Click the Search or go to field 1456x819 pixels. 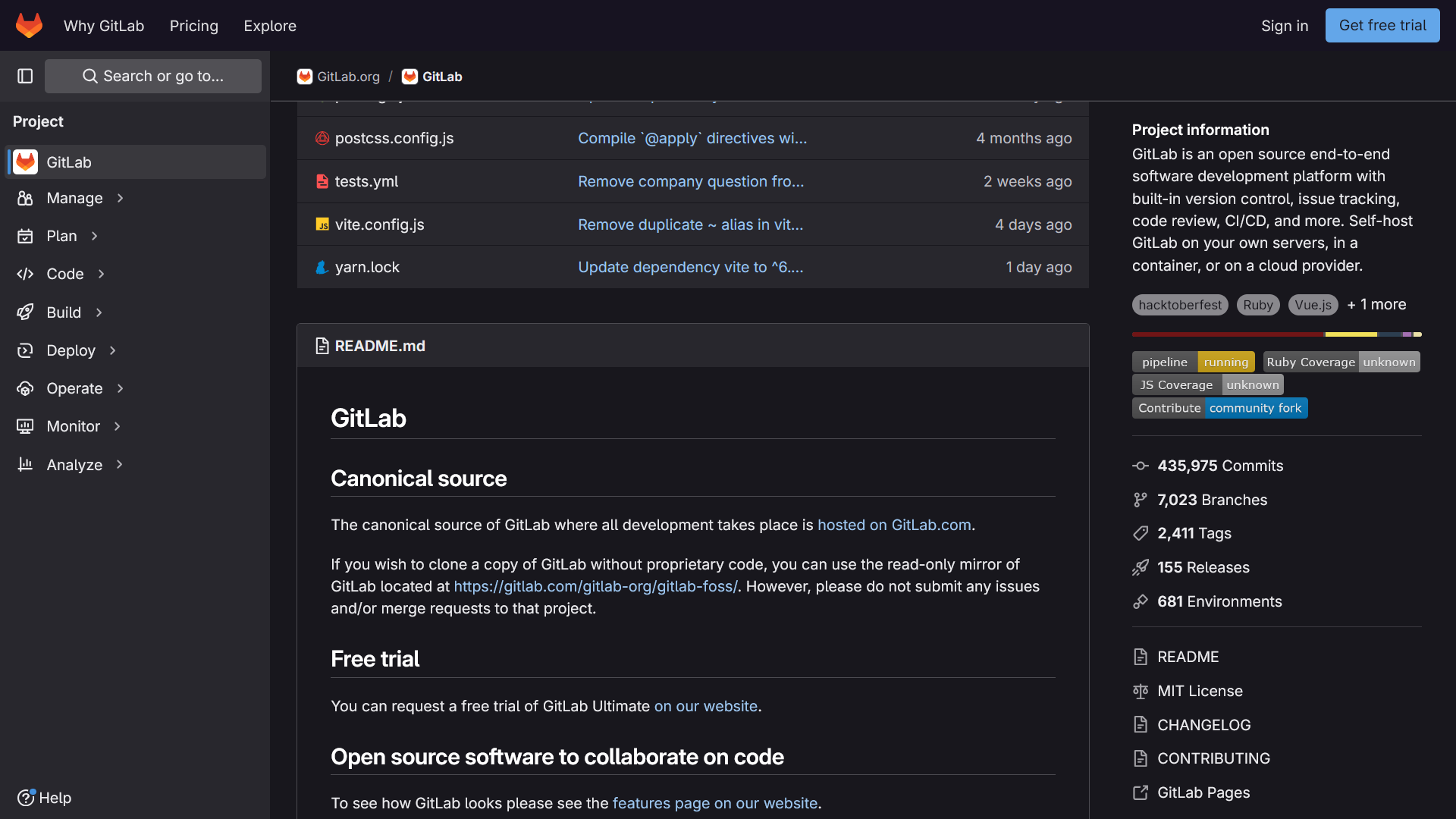[153, 76]
